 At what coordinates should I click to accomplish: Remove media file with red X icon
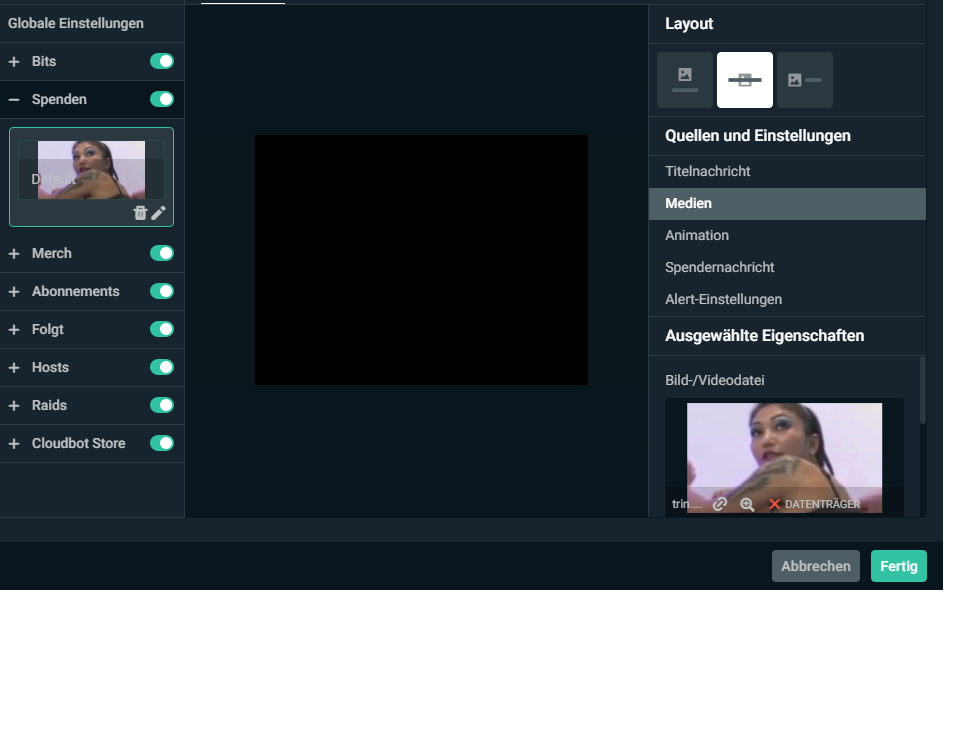tap(774, 504)
